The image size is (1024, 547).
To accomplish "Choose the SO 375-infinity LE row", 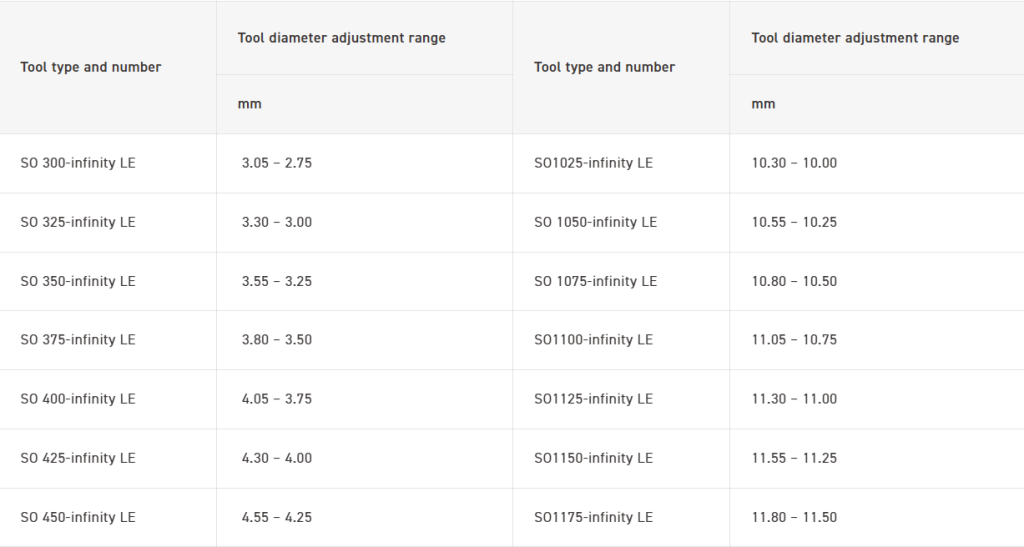I will coord(78,340).
